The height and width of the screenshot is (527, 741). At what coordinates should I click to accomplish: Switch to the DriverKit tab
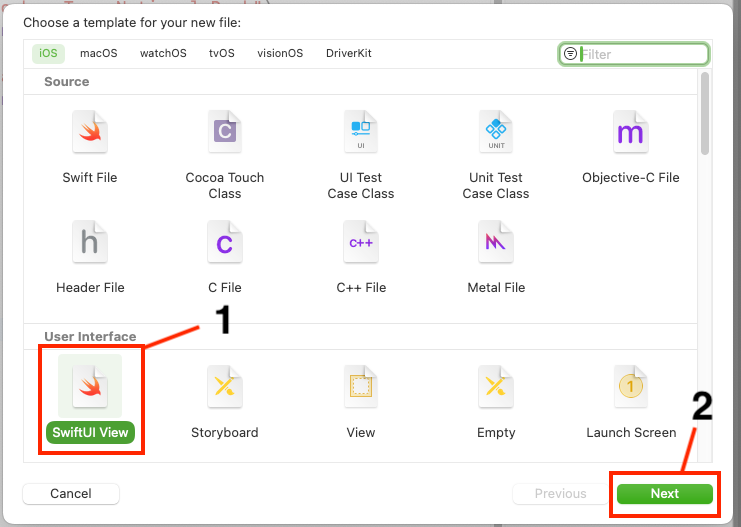pyautogui.click(x=349, y=53)
